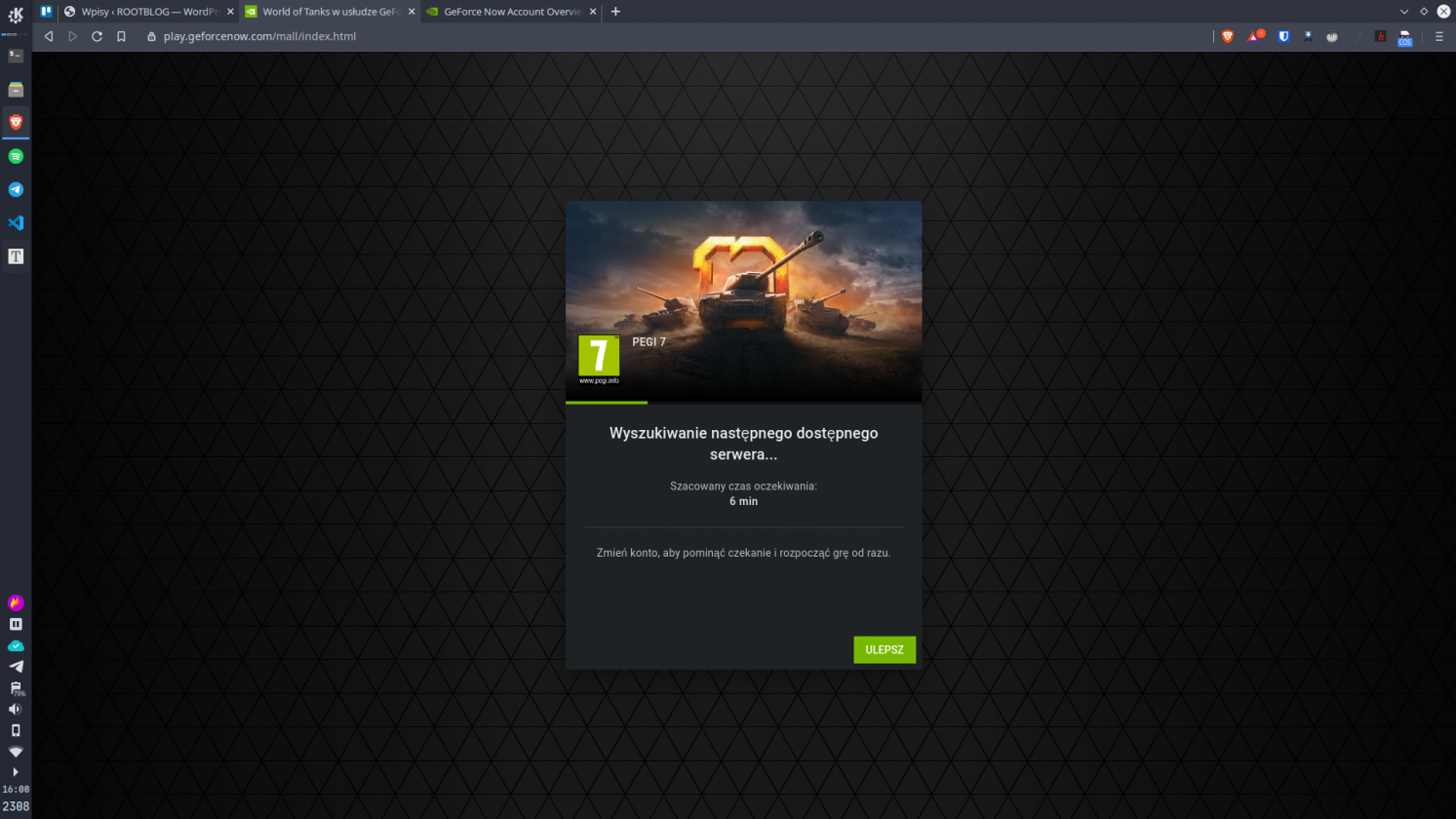Click the ULEPSZ button
This screenshot has height=819, width=1456.
(884, 649)
